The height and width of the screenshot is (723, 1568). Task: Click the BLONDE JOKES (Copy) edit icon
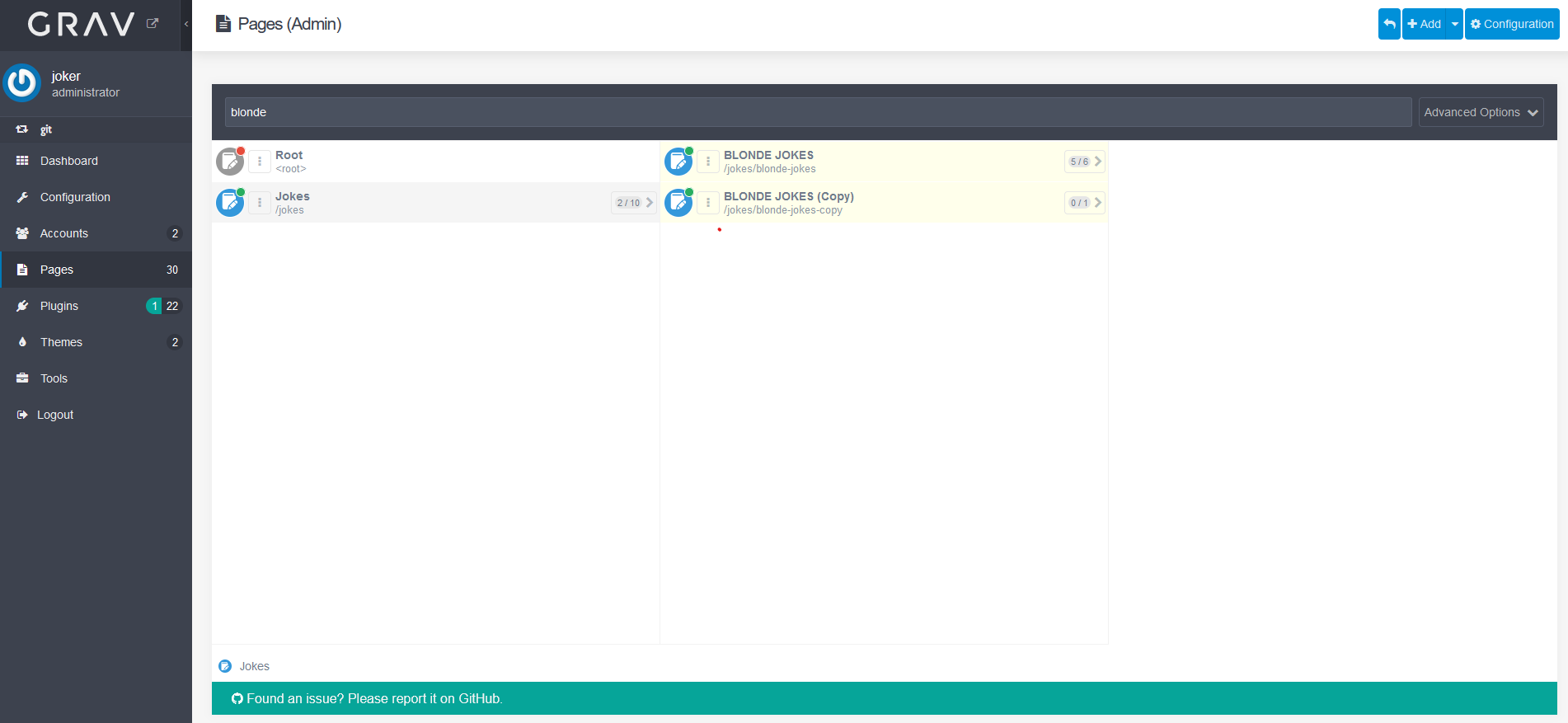[x=678, y=203]
